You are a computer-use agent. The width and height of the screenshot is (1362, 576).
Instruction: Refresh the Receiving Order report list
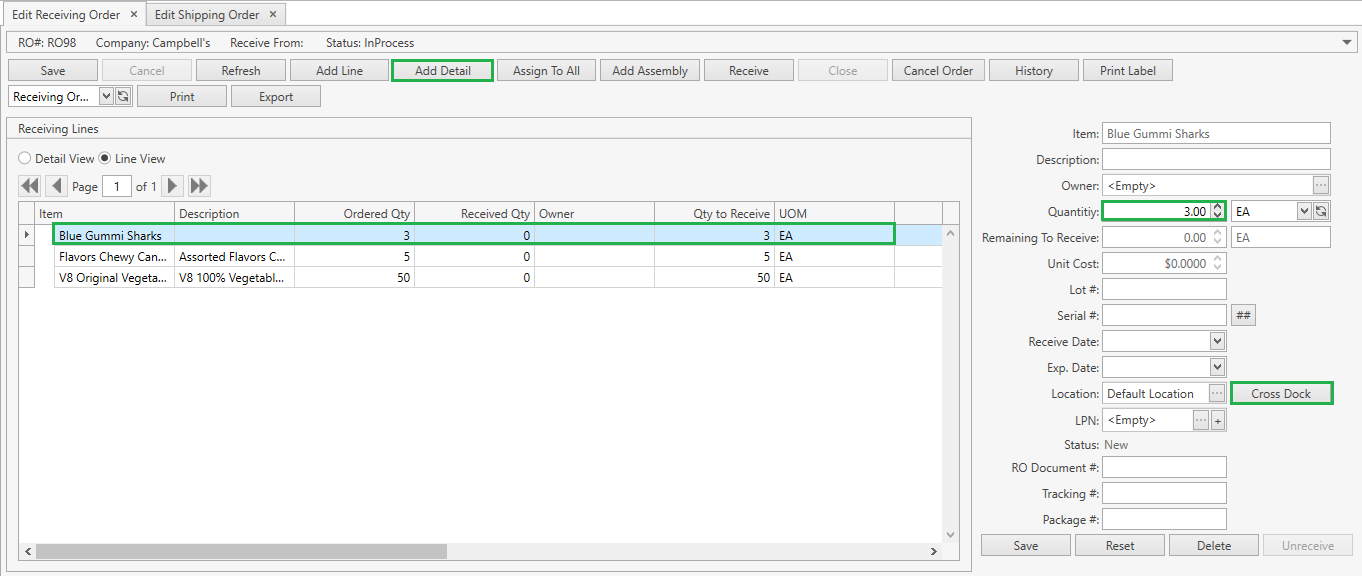pos(123,97)
